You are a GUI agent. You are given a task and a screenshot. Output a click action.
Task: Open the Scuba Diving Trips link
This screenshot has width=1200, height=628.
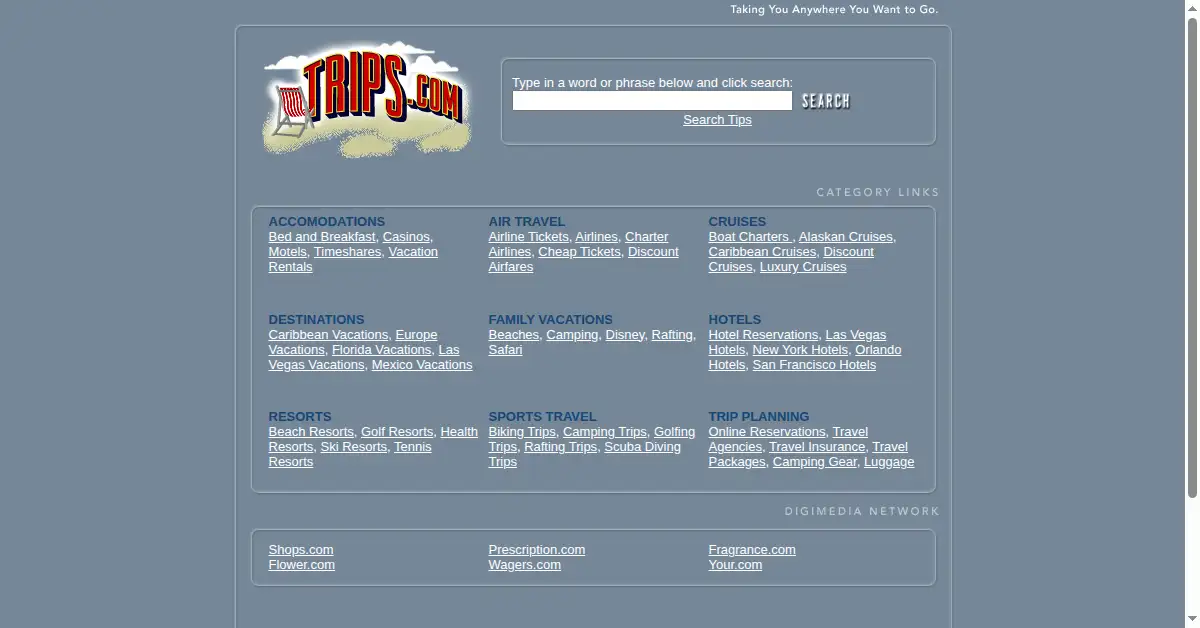[642, 447]
